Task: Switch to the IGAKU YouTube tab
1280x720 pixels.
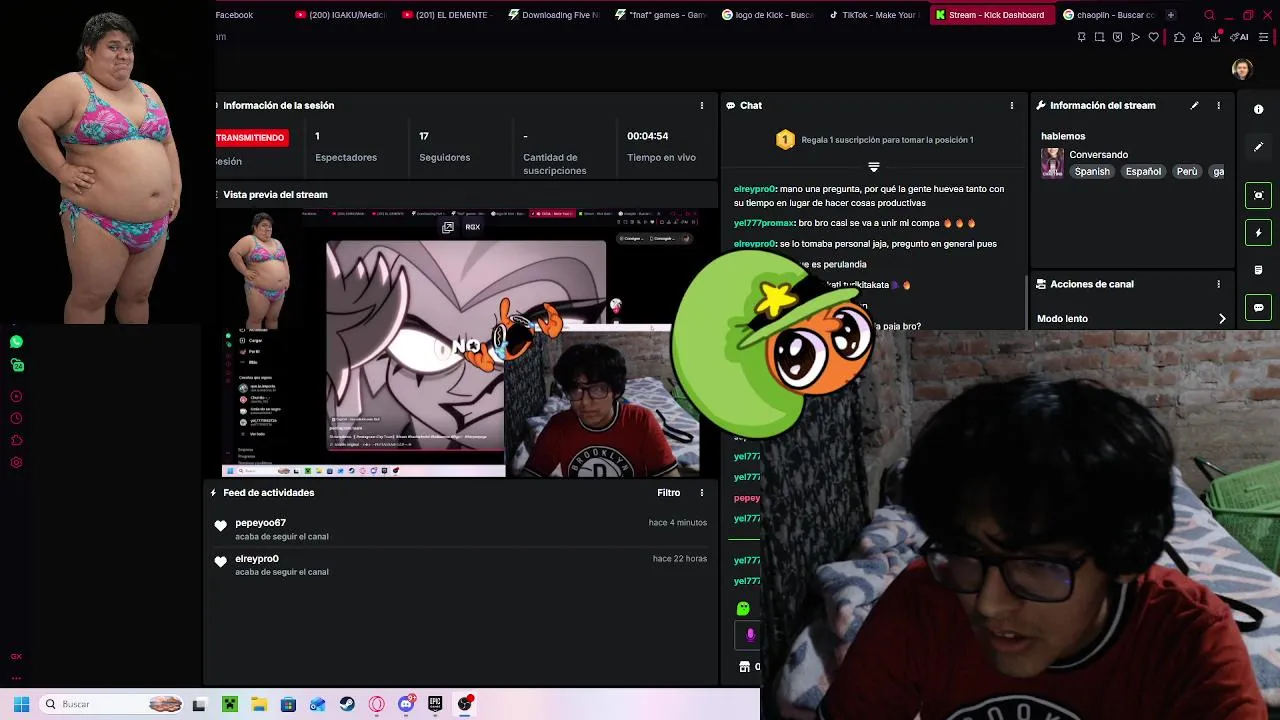Action: pos(340,15)
